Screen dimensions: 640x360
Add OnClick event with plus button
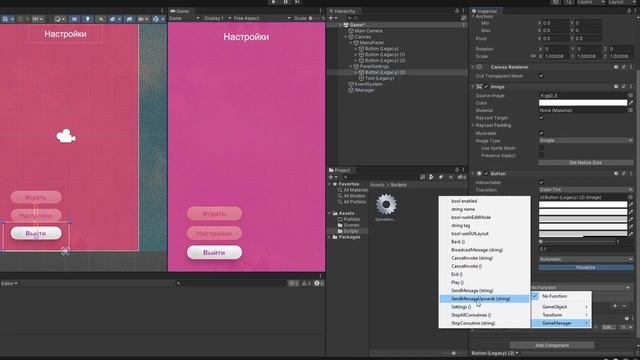(x=615, y=306)
